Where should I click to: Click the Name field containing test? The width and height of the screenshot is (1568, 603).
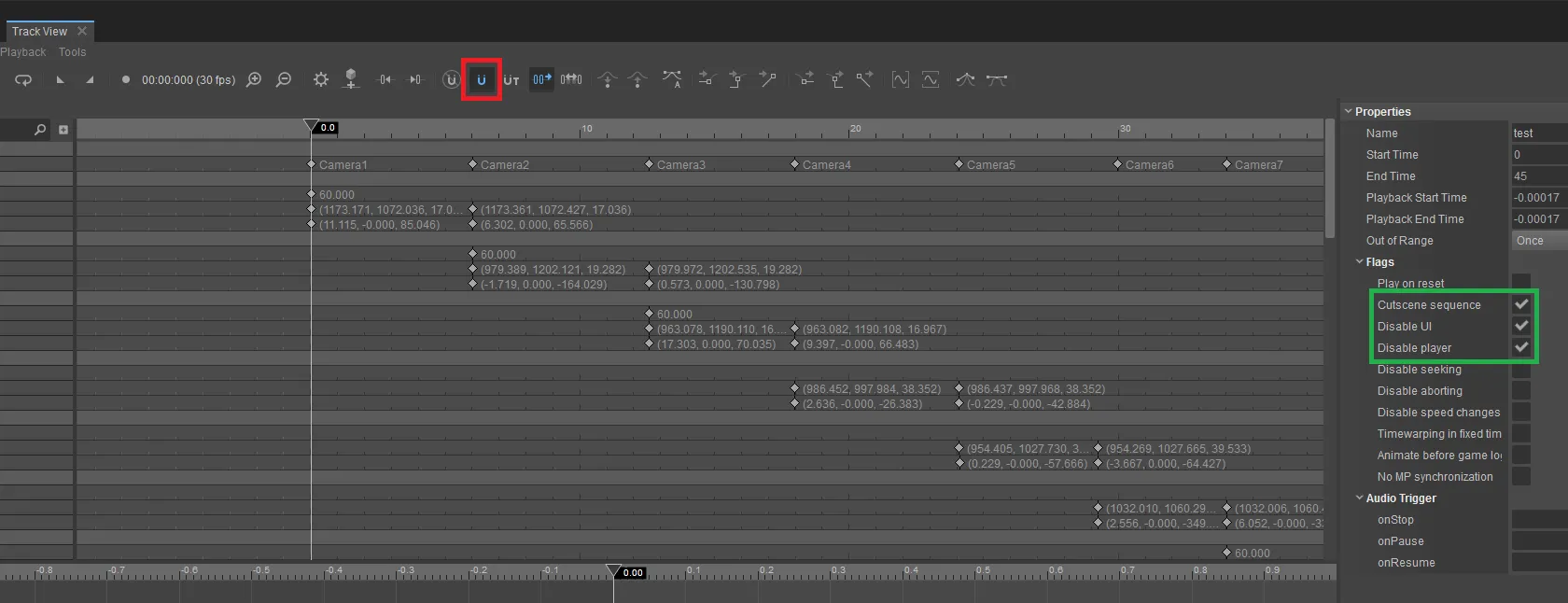coord(1539,133)
